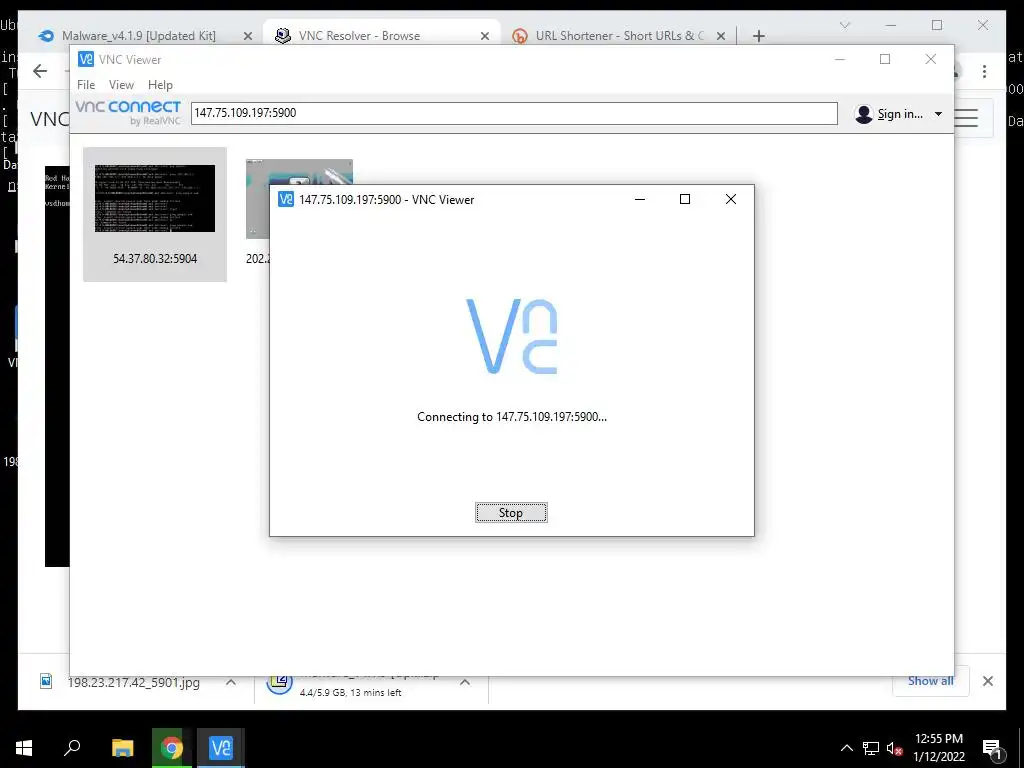Click the in-progress download progress icon
This screenshot has height=768, width=1024.
279,683
